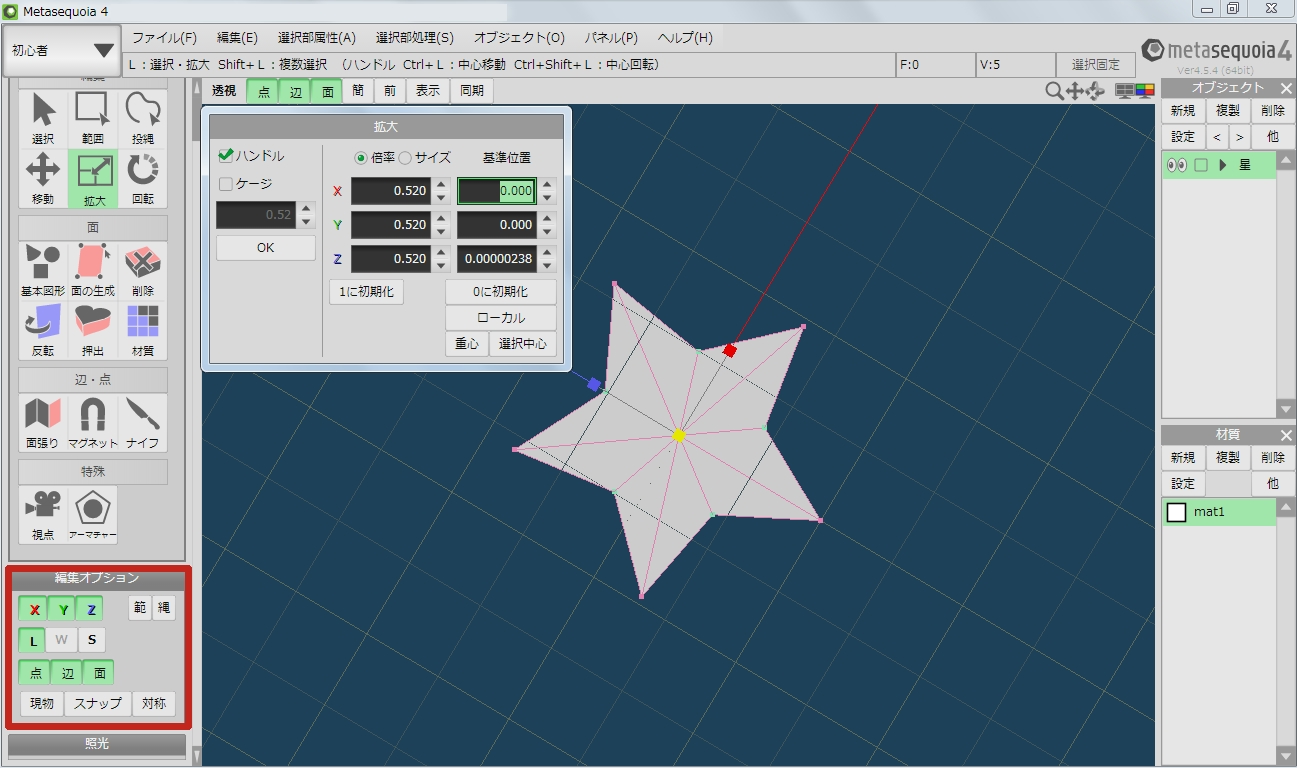1297x768 pixels.
Task: Open the 初心者 mode dropdown
Action: 62,50
